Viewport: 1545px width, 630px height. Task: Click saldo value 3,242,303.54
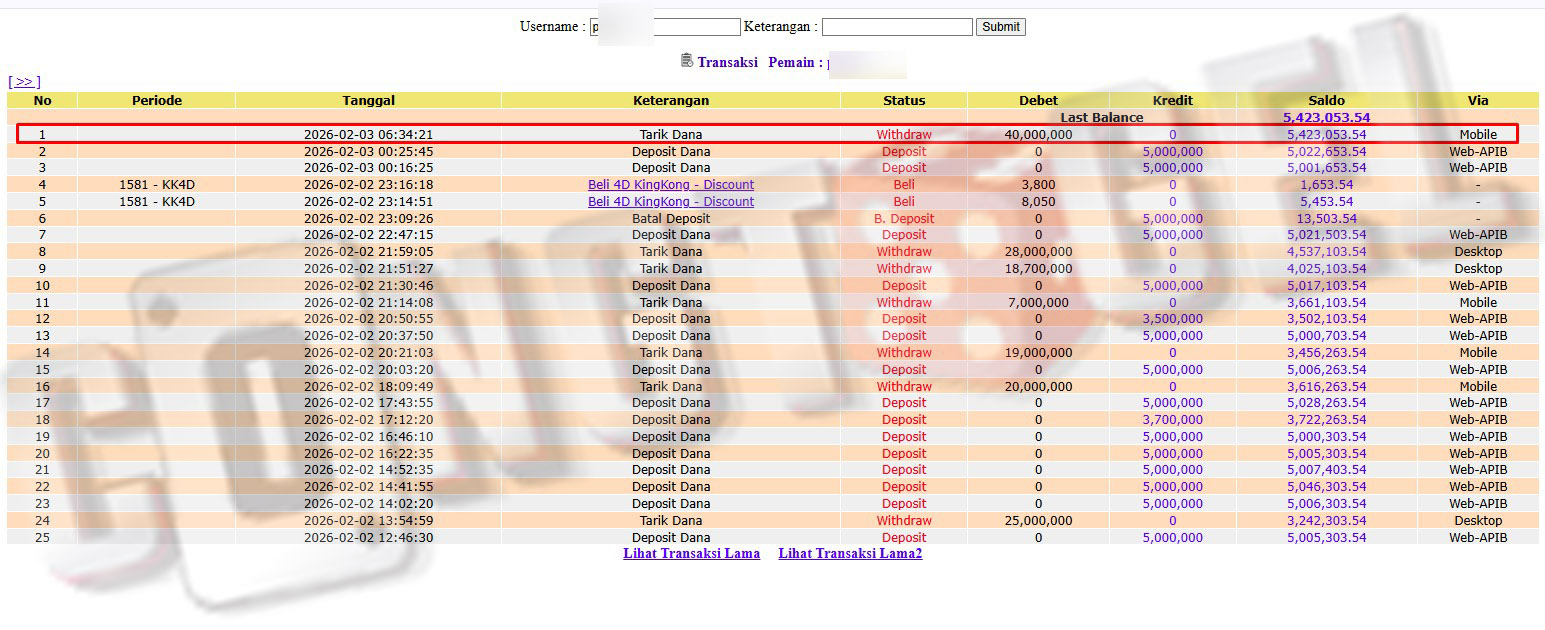[1326, 521]
